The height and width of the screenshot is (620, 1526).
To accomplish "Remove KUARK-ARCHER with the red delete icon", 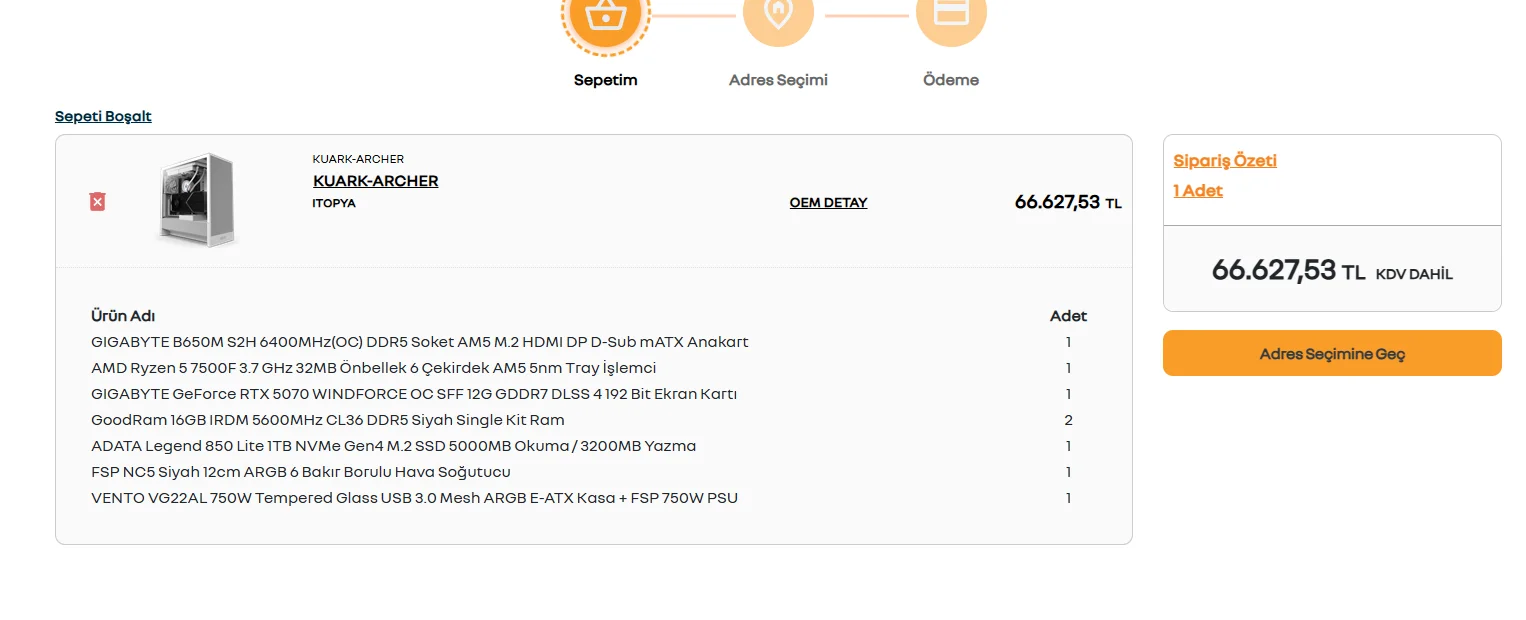I will tap(97, 202).
